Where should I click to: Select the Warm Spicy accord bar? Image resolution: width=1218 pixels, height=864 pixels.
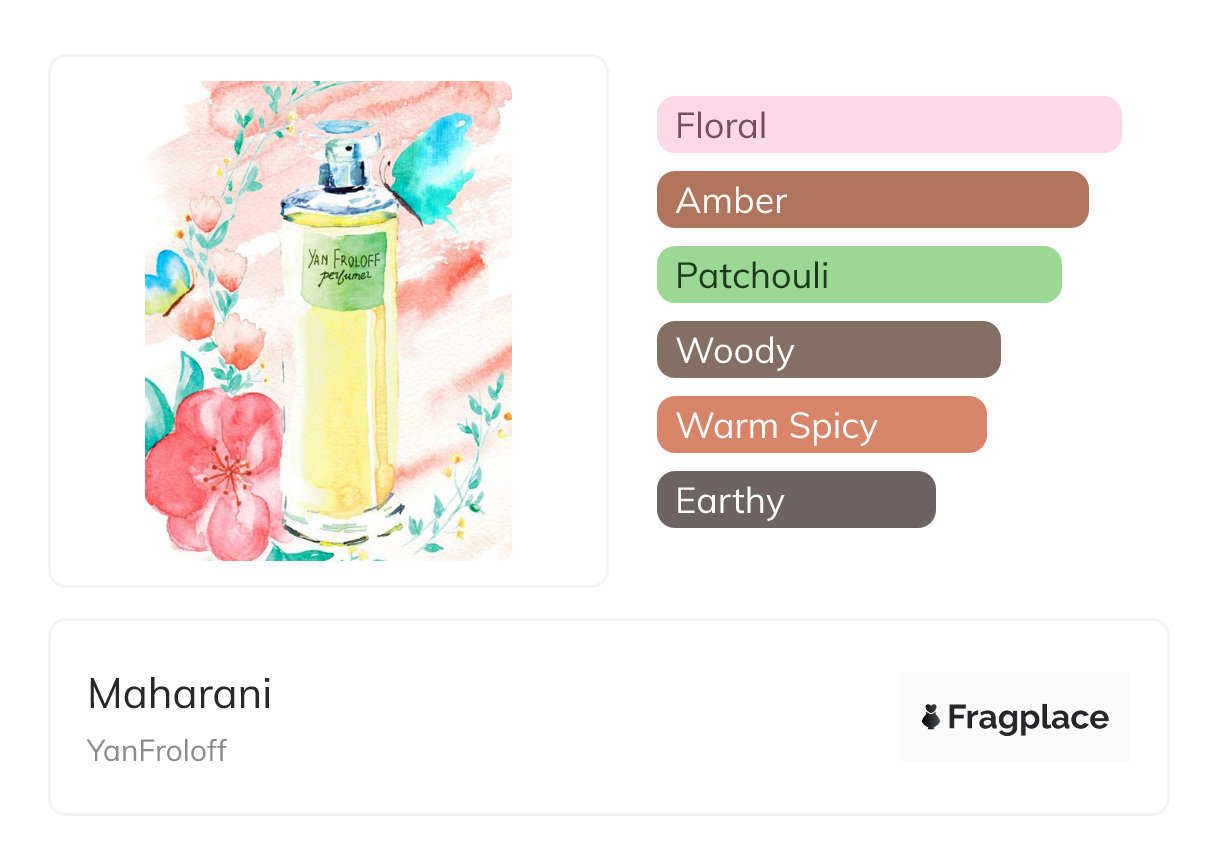click(821, 425)
